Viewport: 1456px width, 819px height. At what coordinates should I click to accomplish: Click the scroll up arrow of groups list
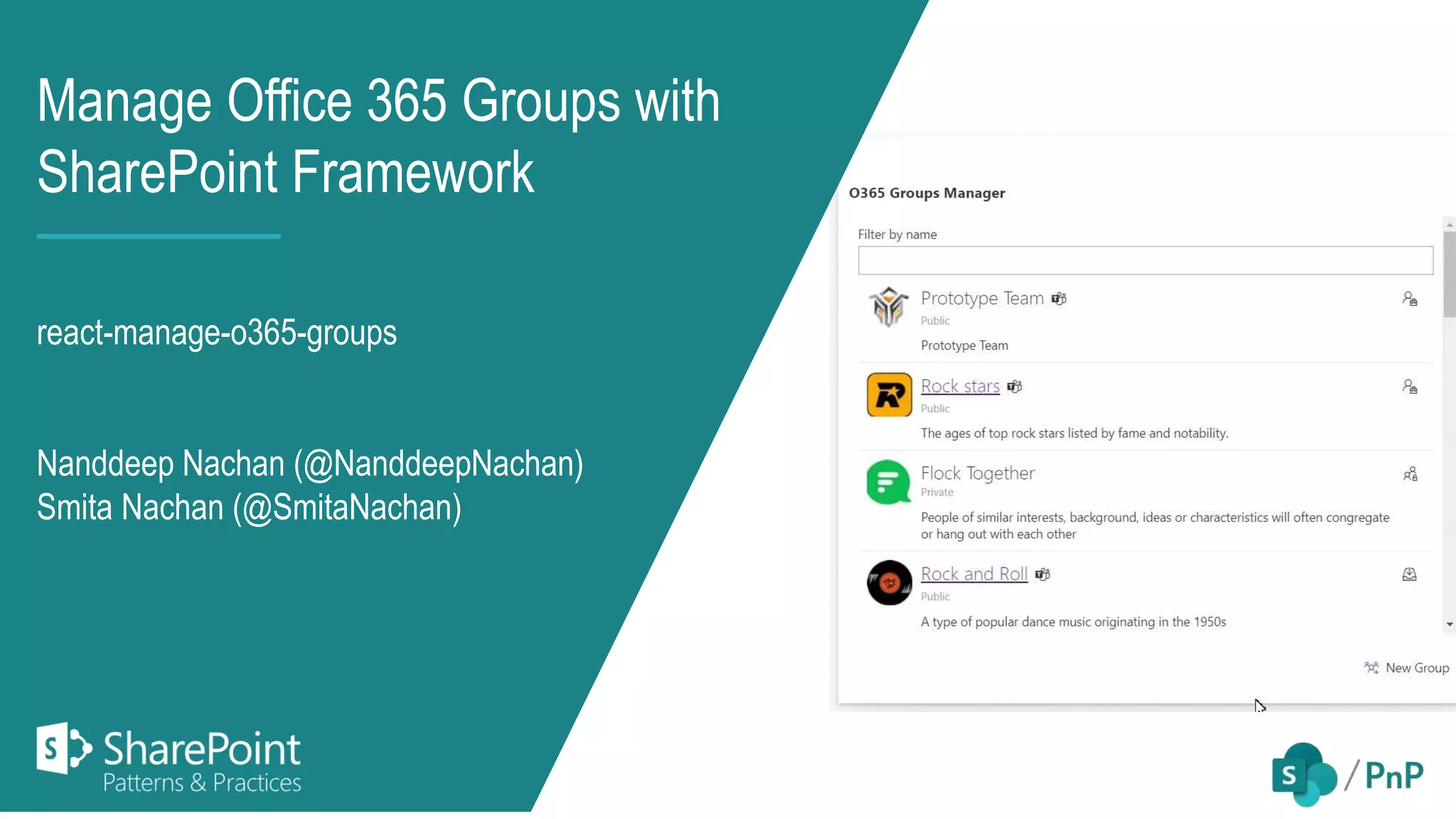tap(1449, 225)
